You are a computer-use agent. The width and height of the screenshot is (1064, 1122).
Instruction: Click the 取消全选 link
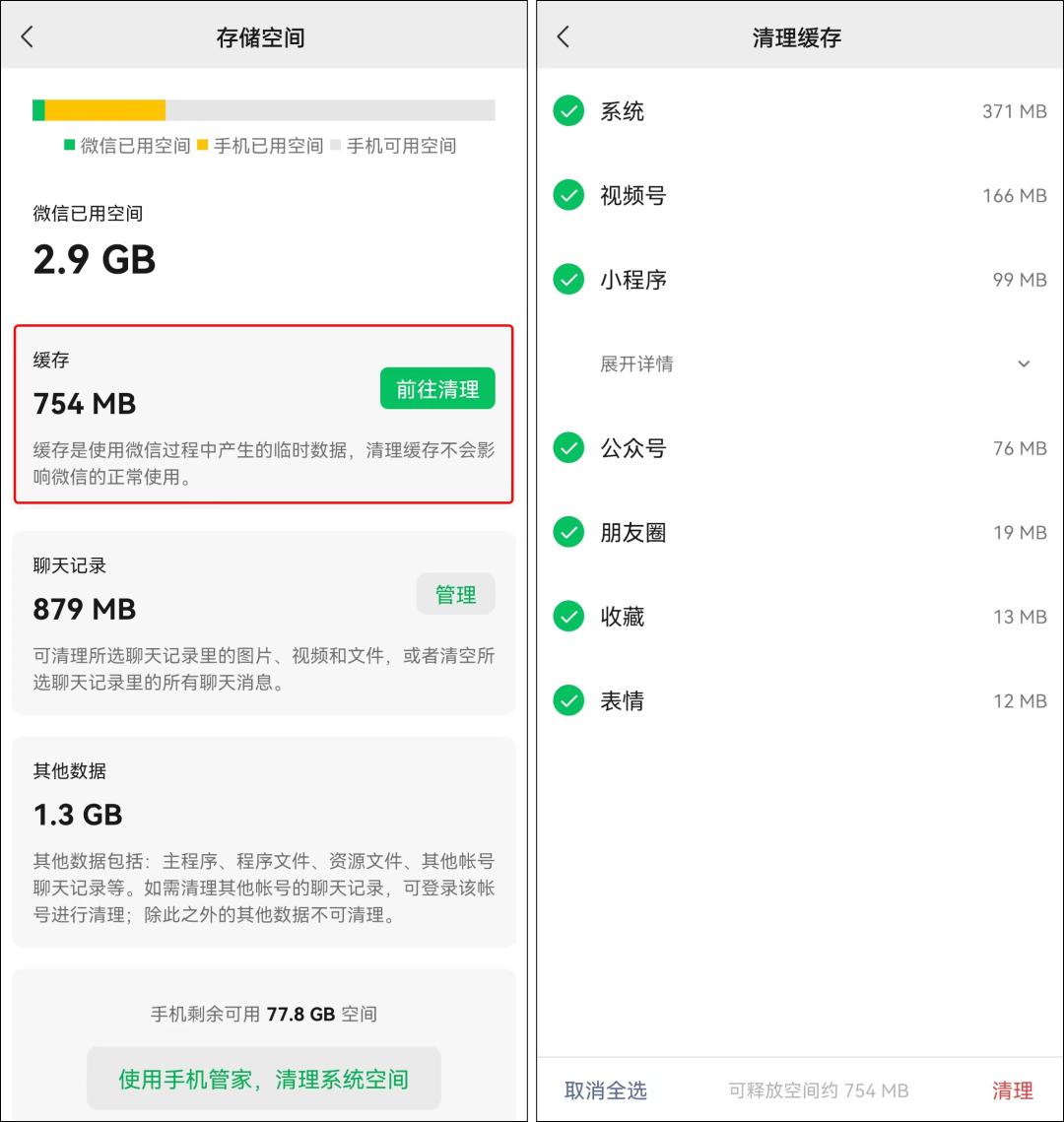point(607,1090)
